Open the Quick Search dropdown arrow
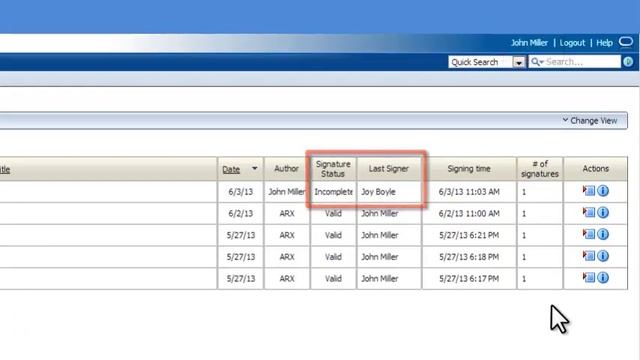Viewport: 640px width, 360px height. point(519,62)
